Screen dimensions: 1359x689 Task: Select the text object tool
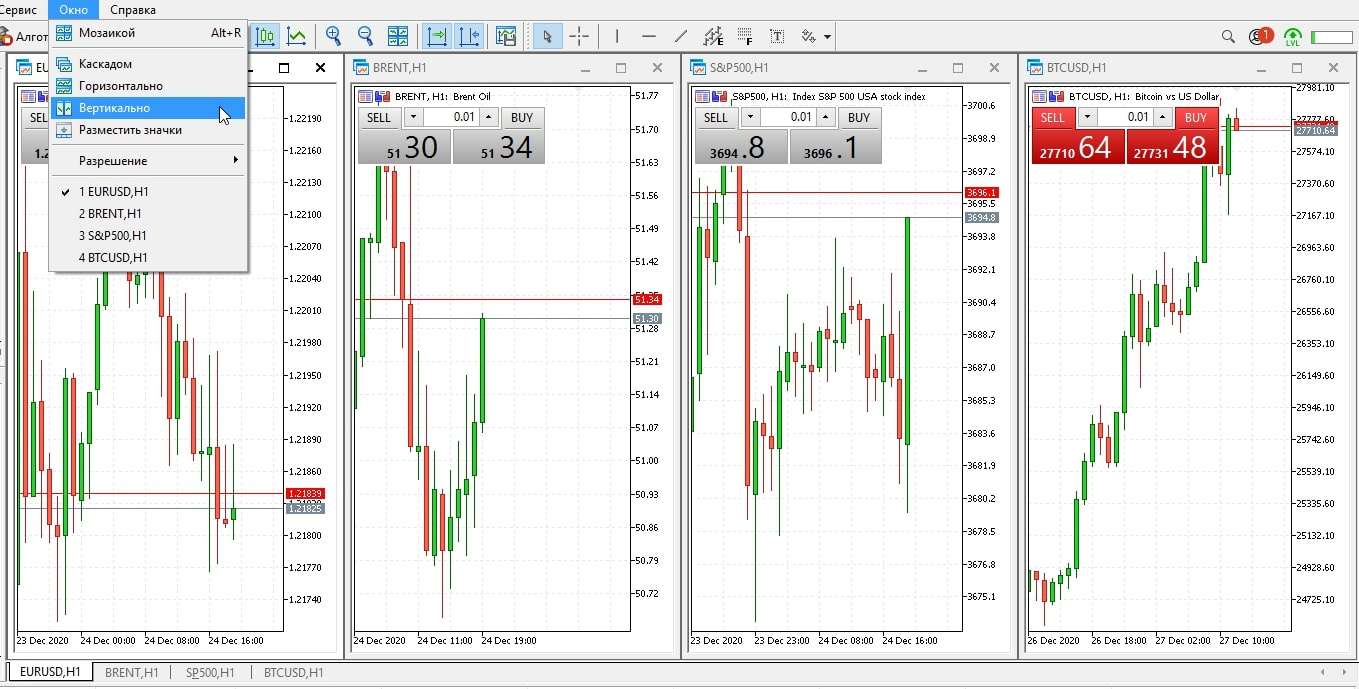pos(777,37)
